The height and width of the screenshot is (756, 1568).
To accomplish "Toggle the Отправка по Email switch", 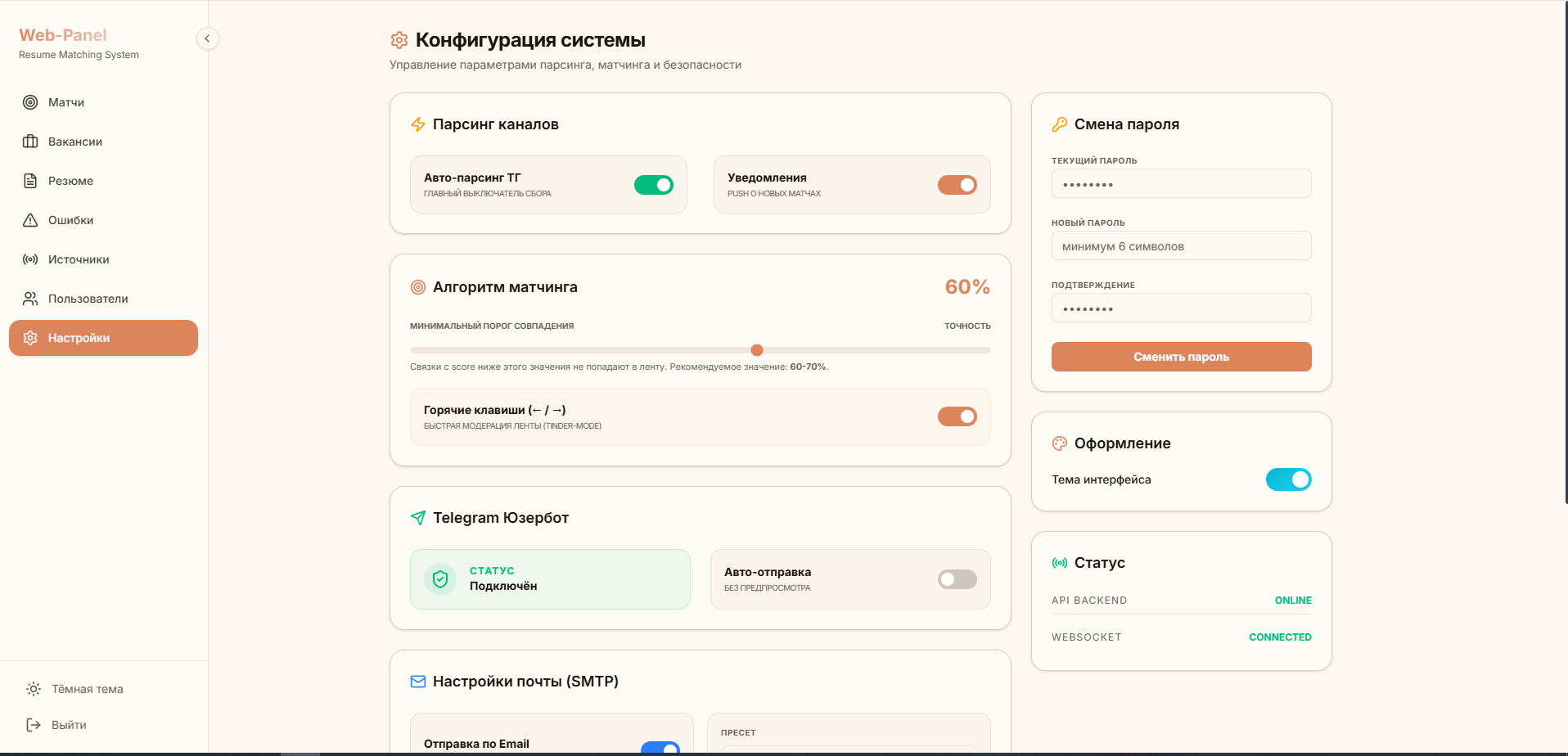I will (x=660, y=747).
